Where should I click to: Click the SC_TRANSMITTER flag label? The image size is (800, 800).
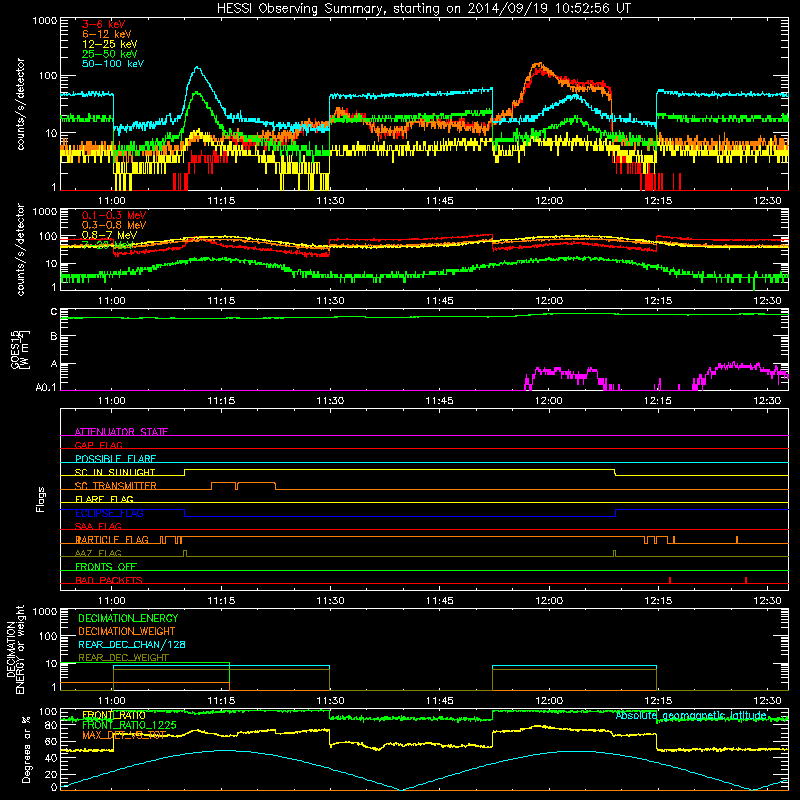115,486
